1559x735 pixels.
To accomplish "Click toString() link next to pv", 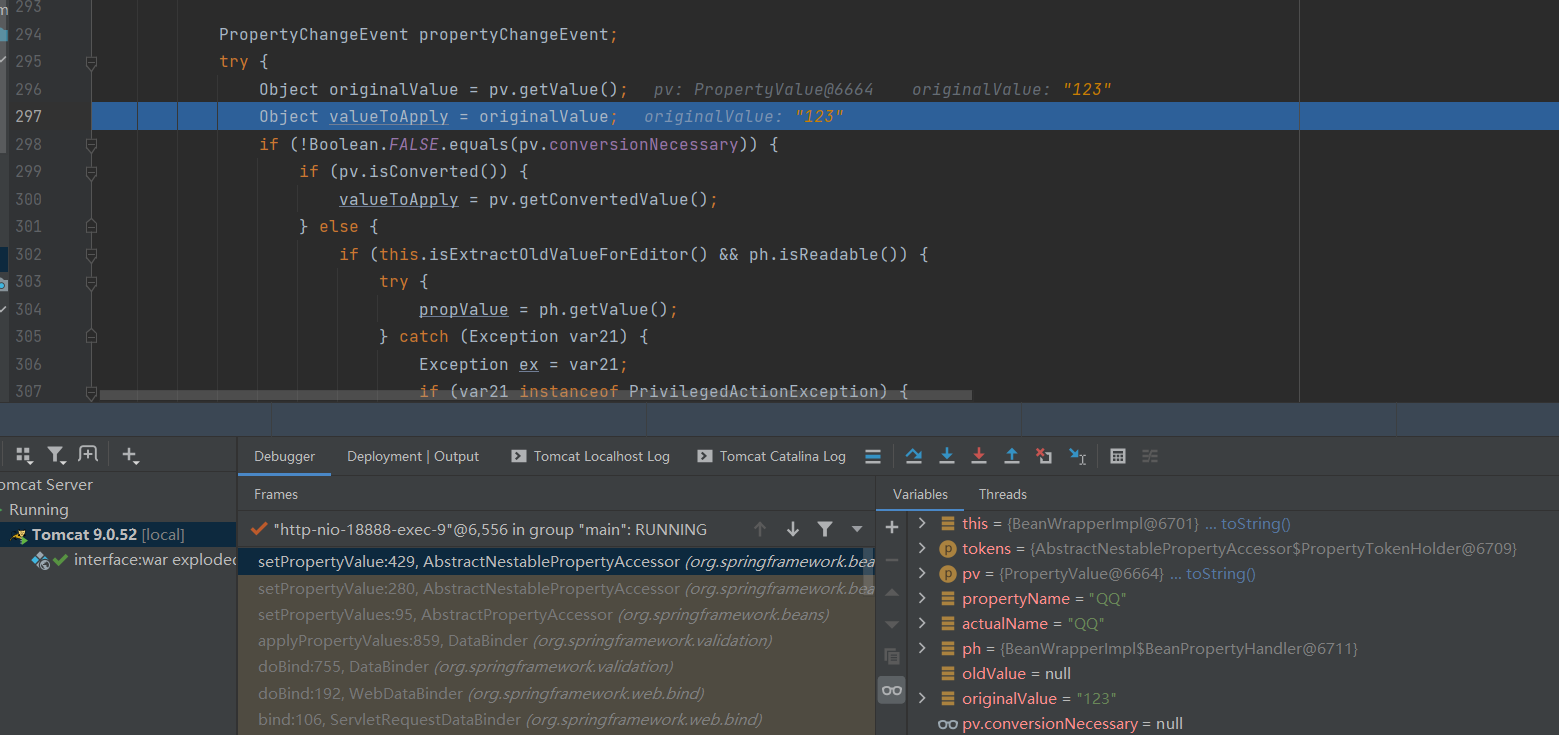I will (1220, 573).
